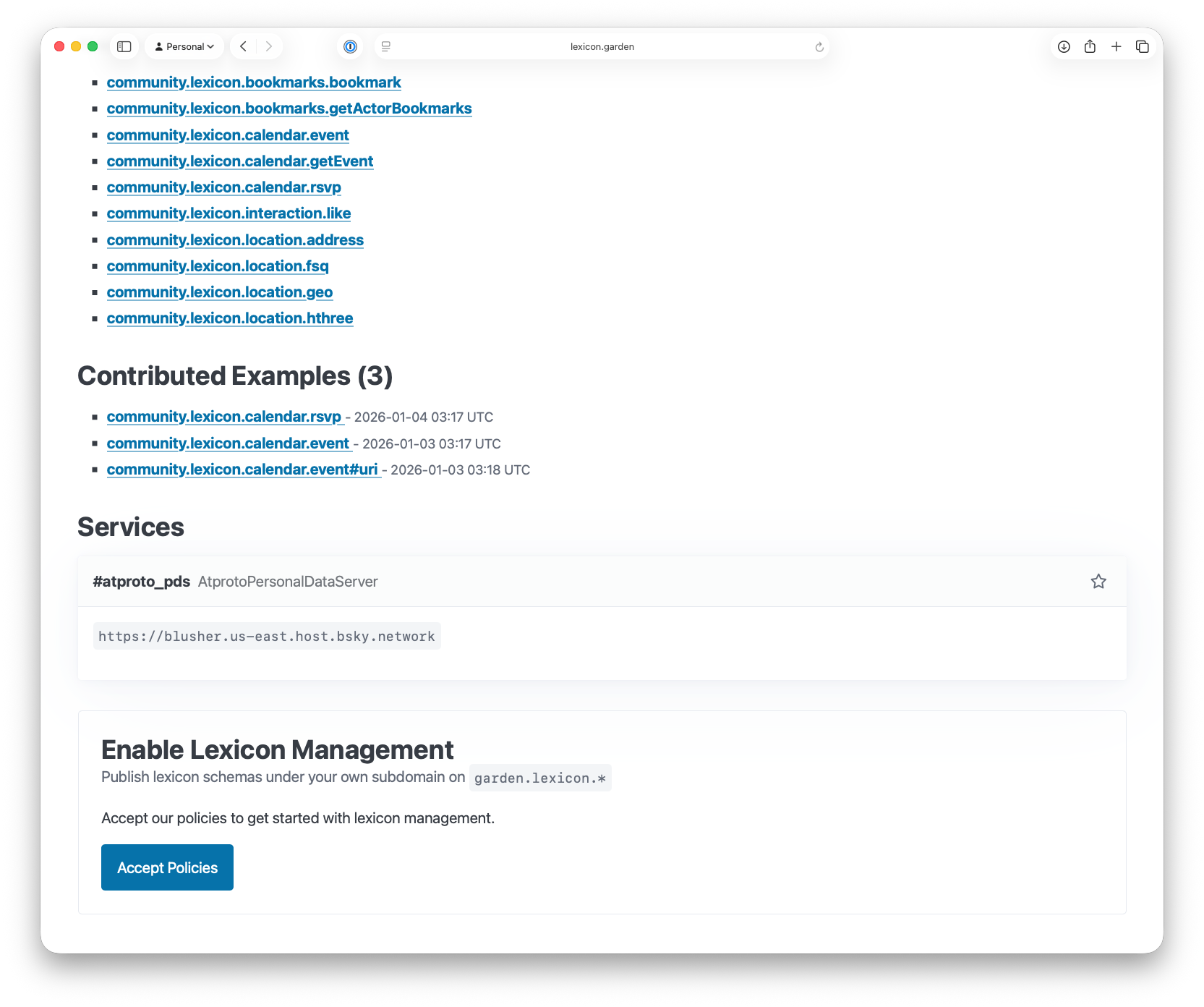
Task: Toggle the Safari sidebar icon
Action: click(x=124, y=46)
